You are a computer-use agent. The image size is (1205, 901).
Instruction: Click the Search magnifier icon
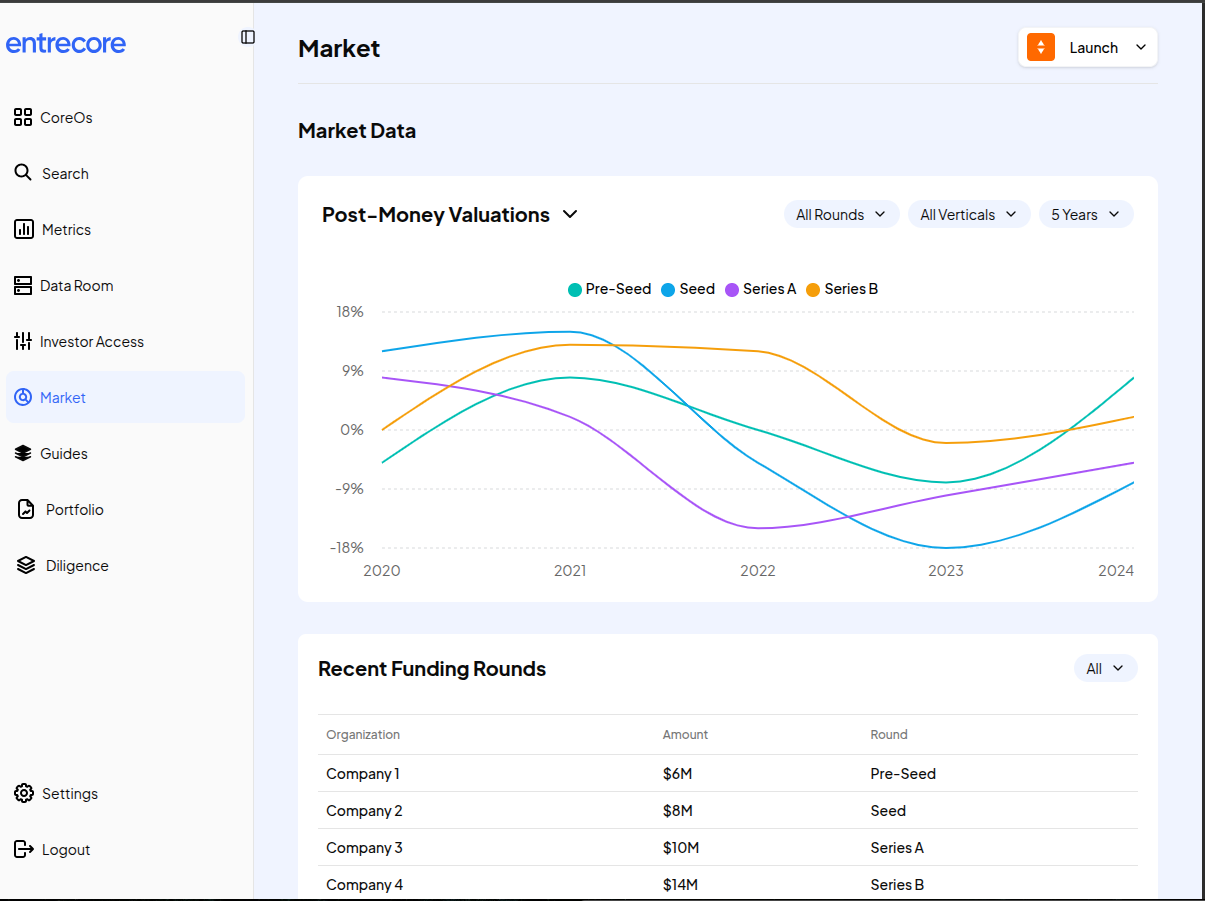23,173
